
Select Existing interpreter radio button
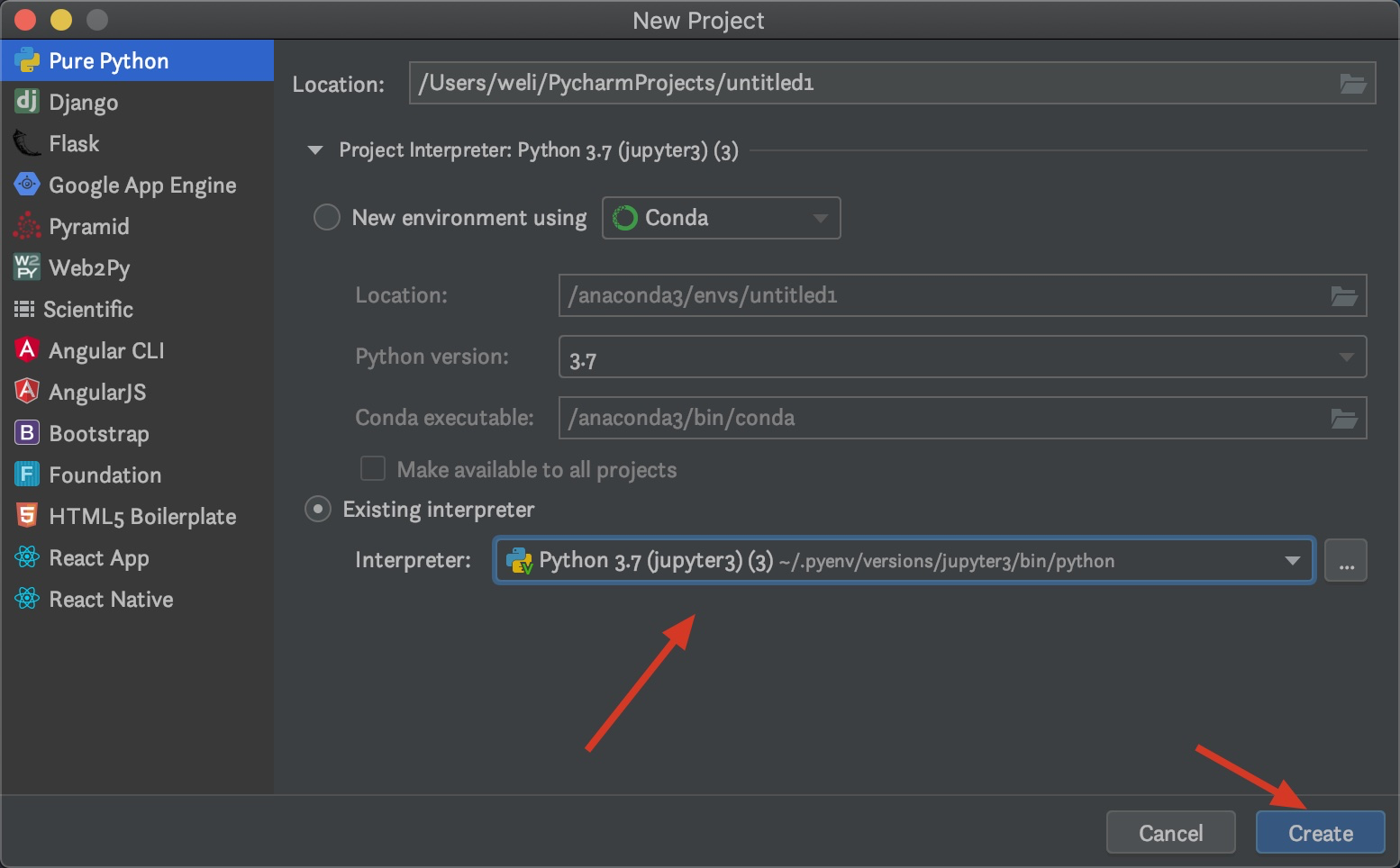[317, 509]
